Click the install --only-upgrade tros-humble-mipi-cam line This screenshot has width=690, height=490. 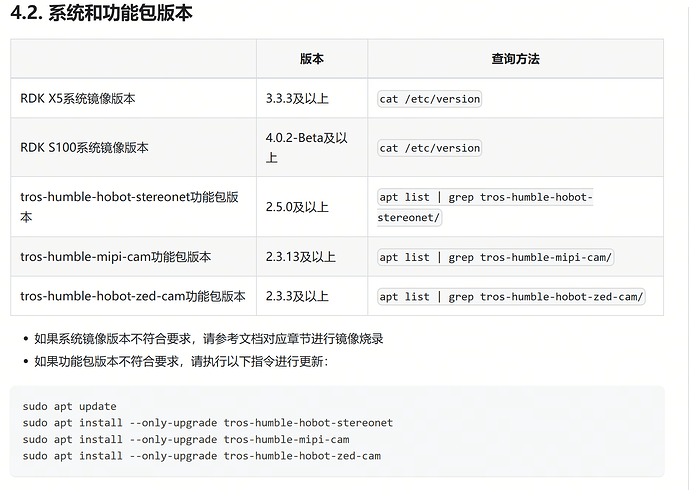(x=186, y=439)
